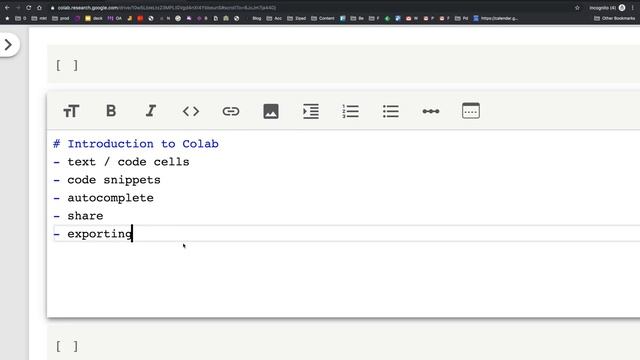This screenshot has height=360, width=640.
Task: Go back in the browser
Action: [x=7, y=8]
